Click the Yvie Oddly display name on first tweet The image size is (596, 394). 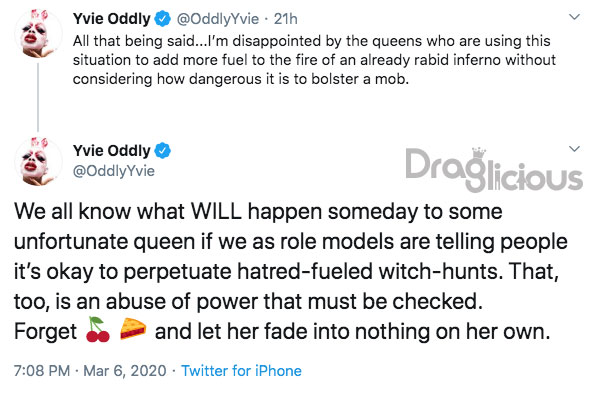[x=112, y=19]
